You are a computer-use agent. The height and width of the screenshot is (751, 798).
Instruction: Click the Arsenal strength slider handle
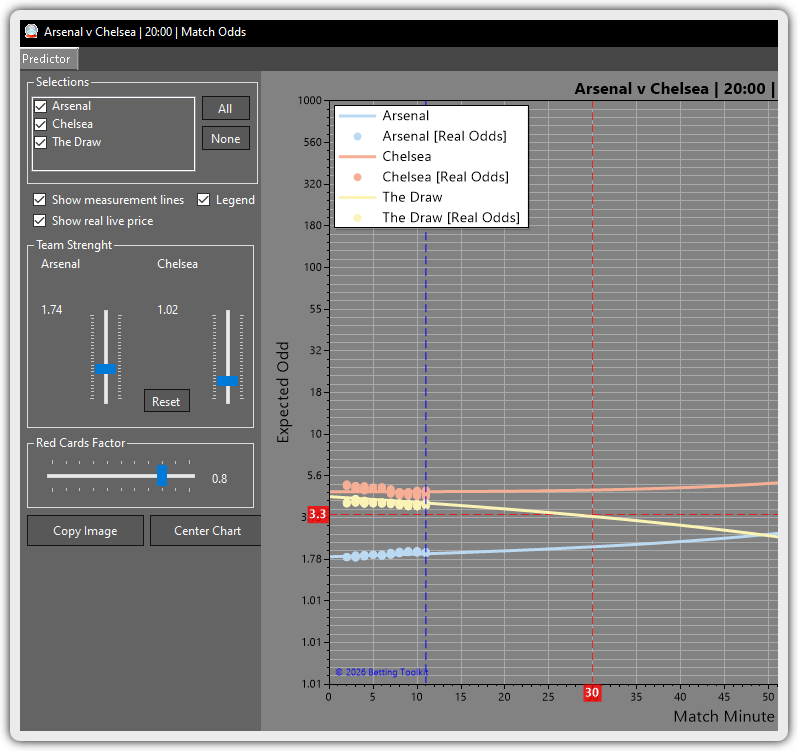pos(106,368)
